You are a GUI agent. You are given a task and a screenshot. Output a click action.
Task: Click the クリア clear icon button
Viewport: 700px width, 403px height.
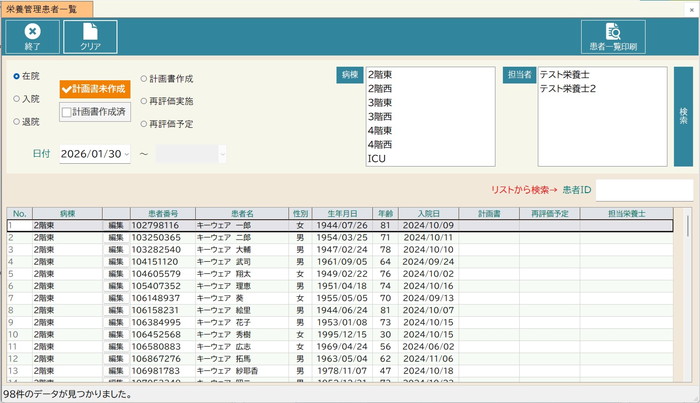(90, 37)
